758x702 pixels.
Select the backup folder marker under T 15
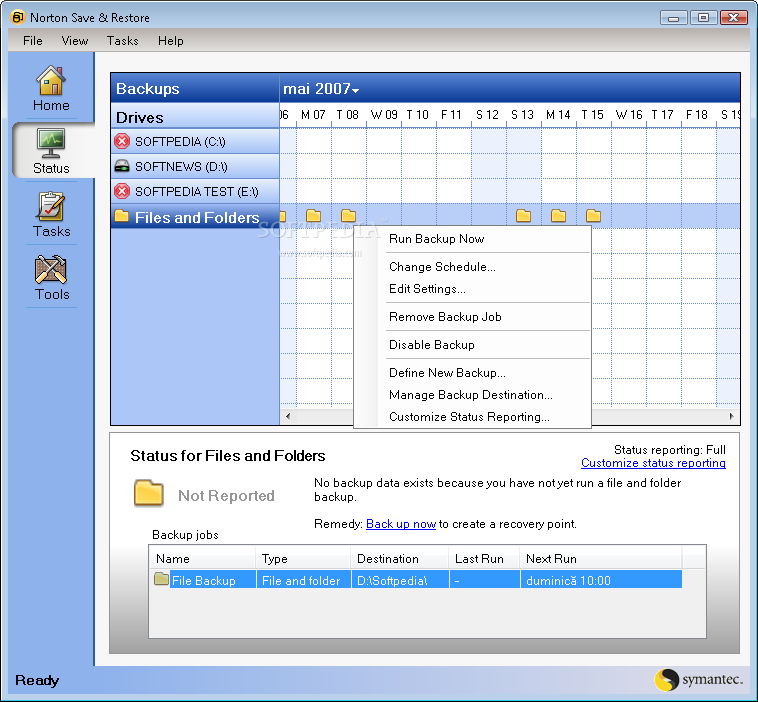pyautogui.click(x=594, y=216)
